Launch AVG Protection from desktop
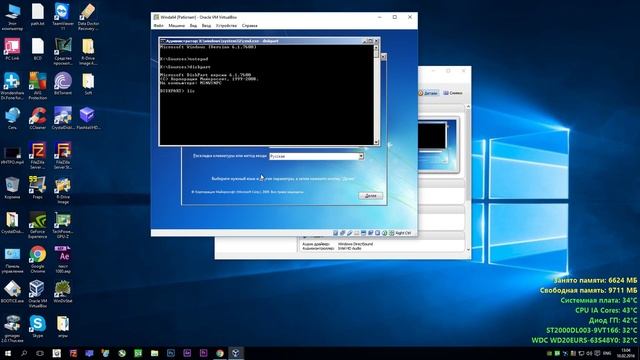Screen dimensions: 640x360 pos(38,86)
